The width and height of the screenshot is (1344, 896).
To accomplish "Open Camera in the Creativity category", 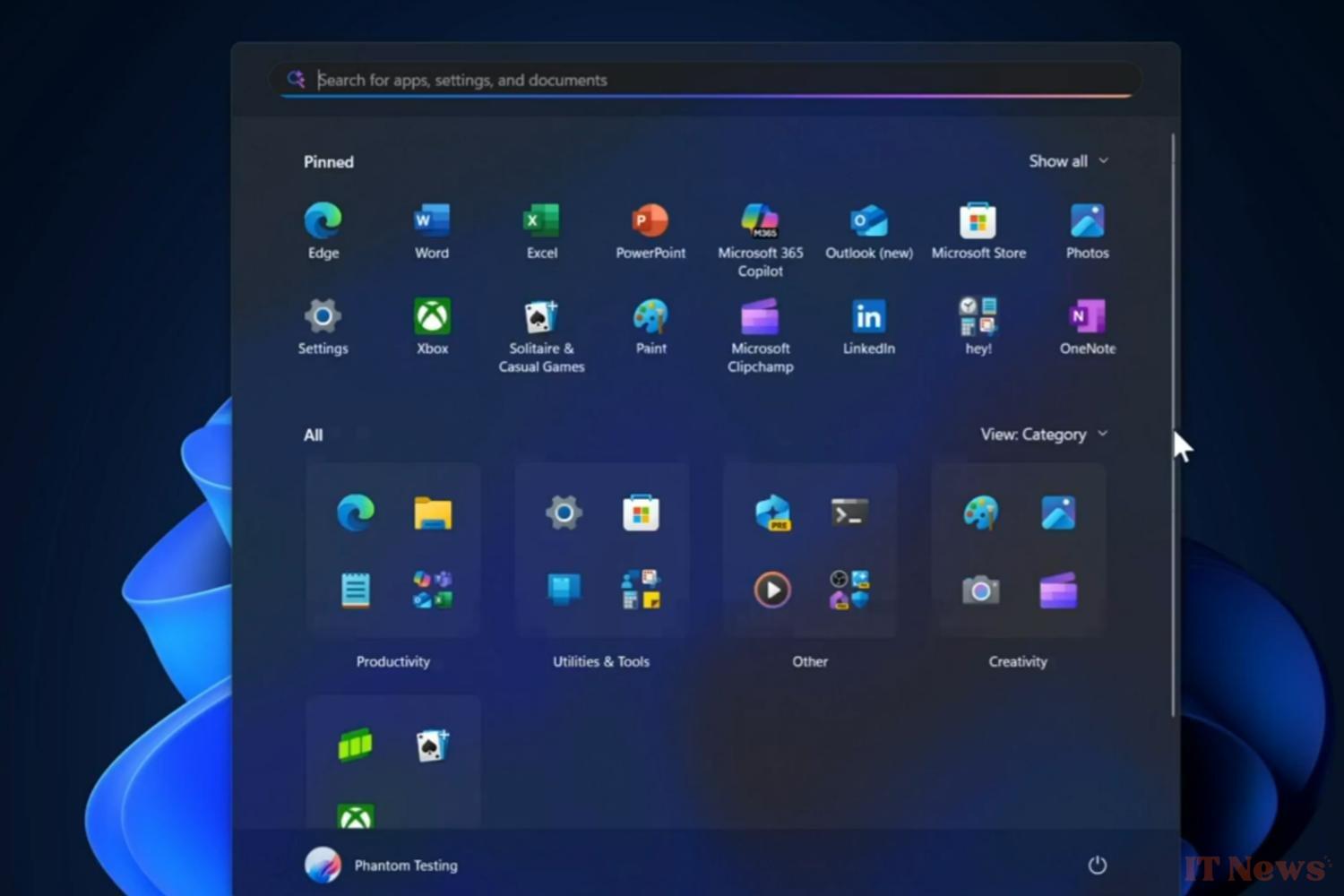I will coord(980,590).
